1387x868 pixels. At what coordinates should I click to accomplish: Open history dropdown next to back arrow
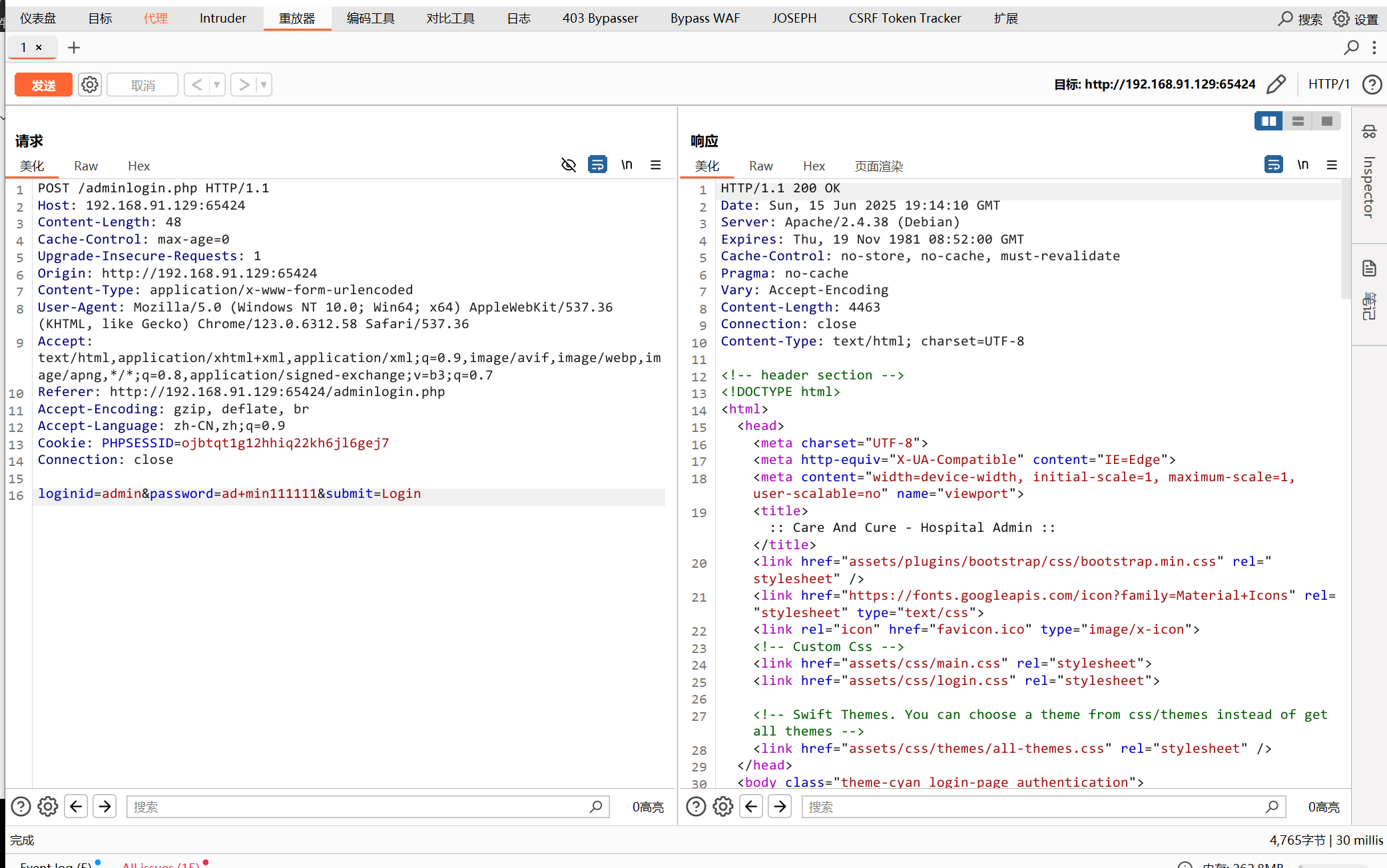click(x=216, y=85)
